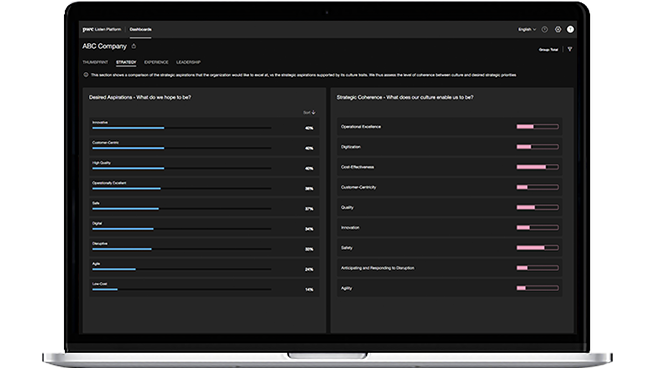Expand the English language dropdown
655x368 pixels.
point(527,29)
